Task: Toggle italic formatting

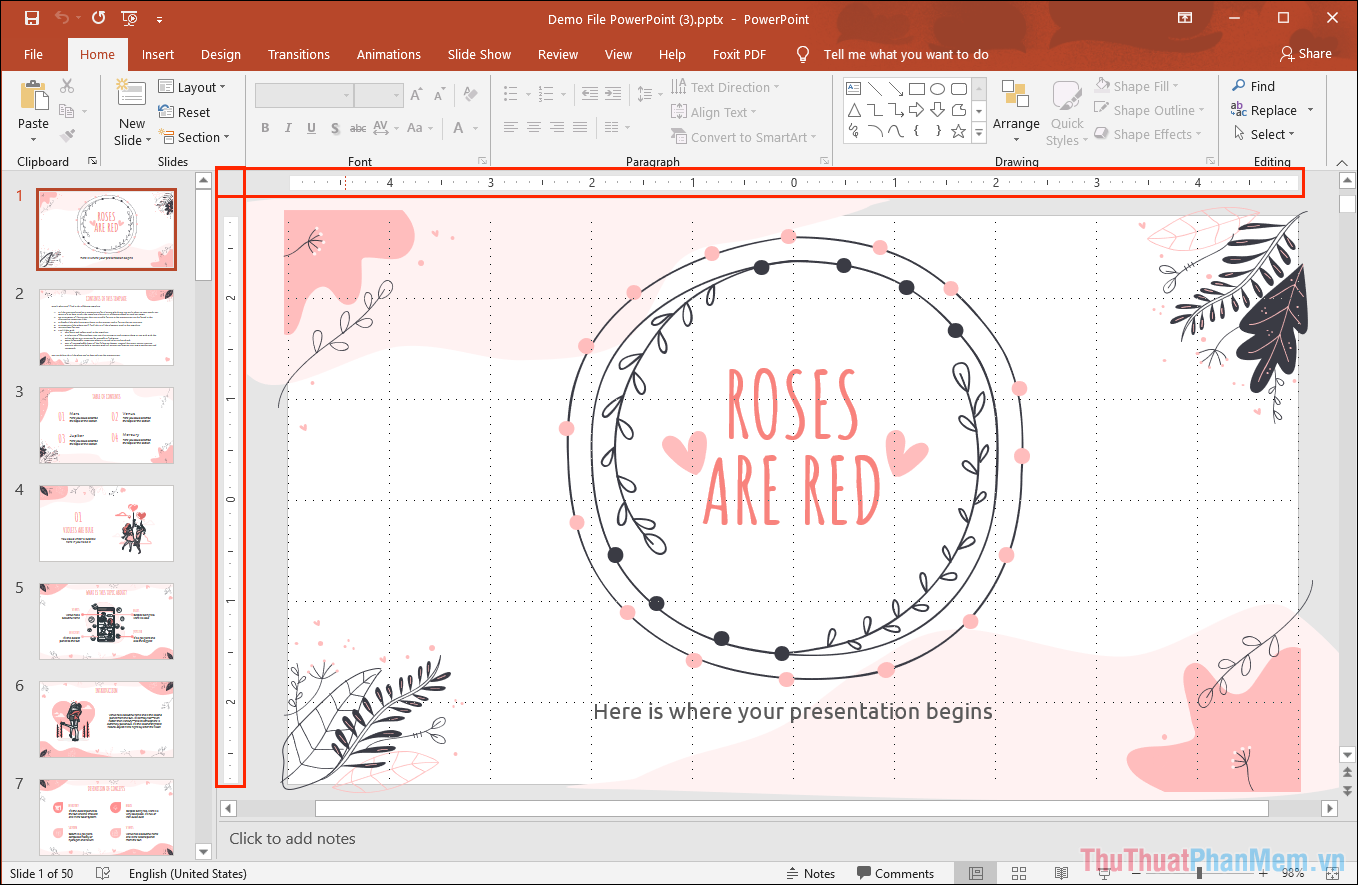Action: point(288,128)
